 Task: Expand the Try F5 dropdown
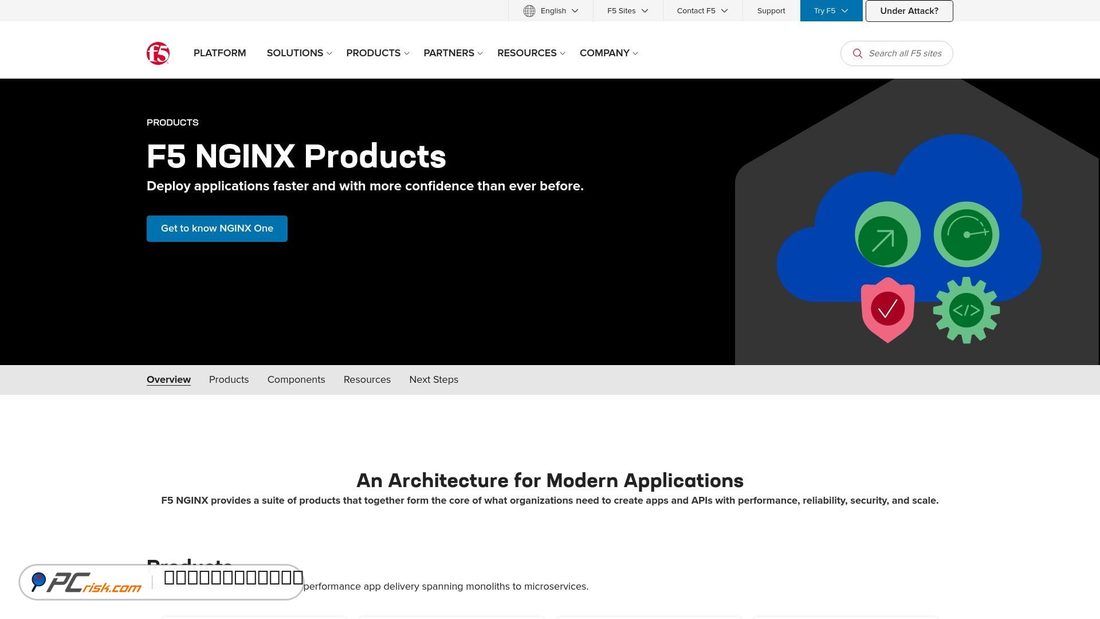pyautogui.click(x=831, y=11)
